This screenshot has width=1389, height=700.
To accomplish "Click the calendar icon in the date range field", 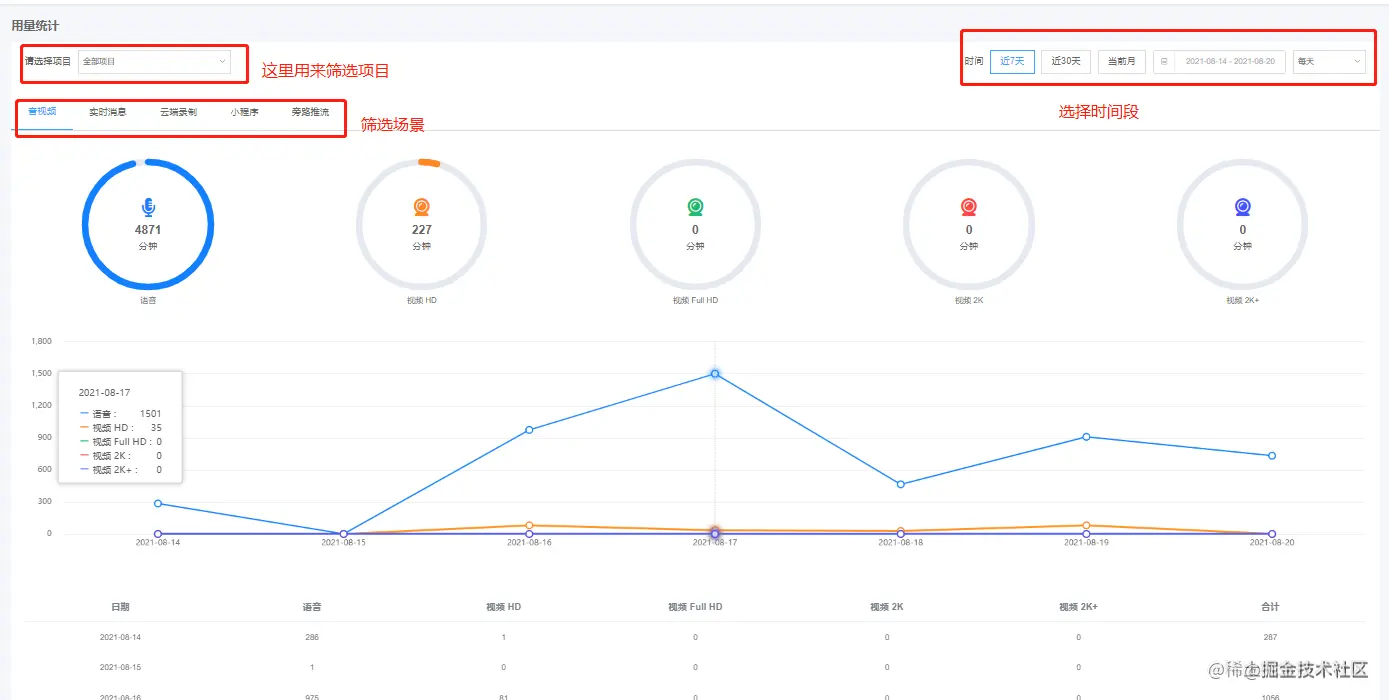I will click(x=1164, y=62).
